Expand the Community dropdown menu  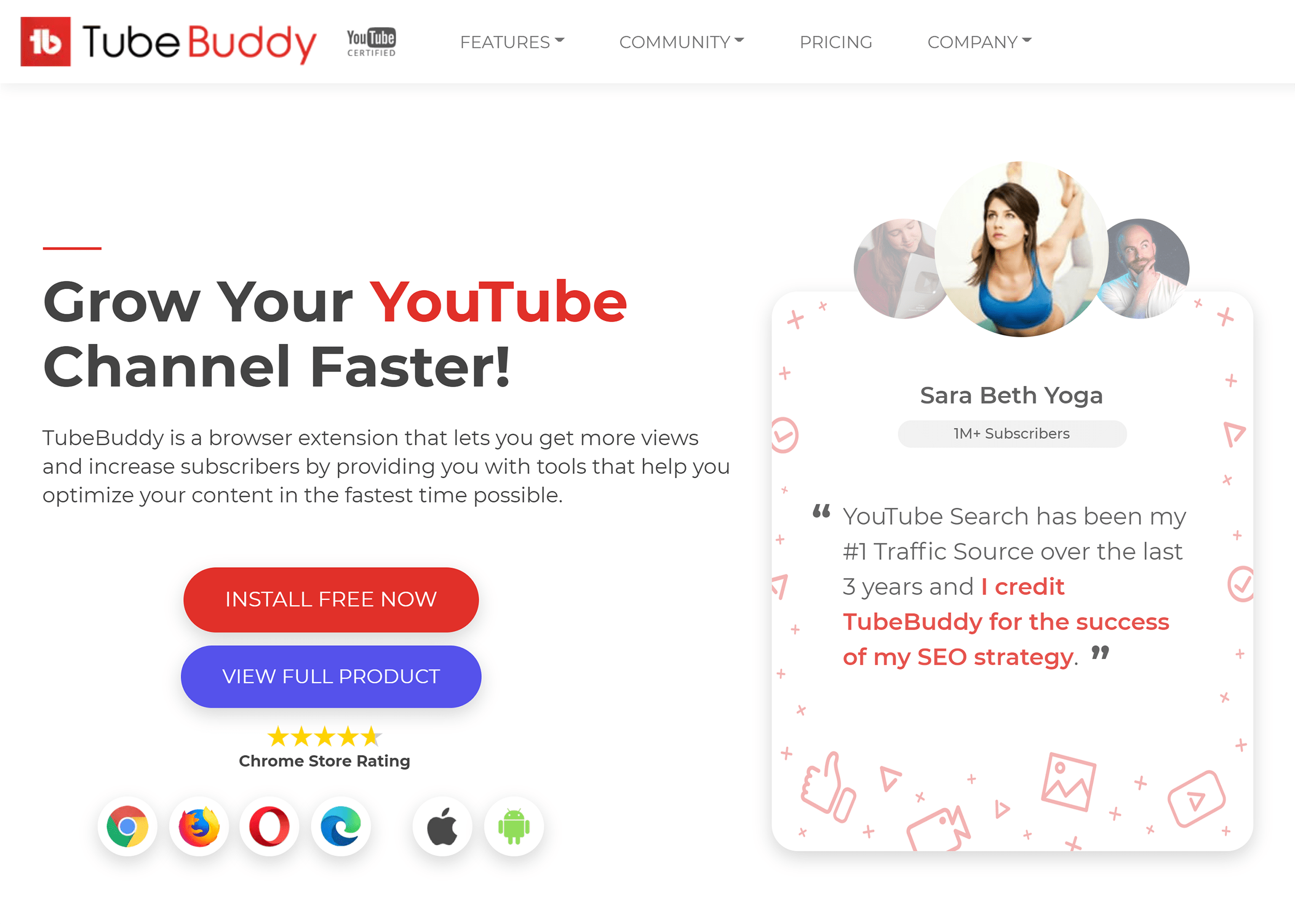[x=680, y=42]
